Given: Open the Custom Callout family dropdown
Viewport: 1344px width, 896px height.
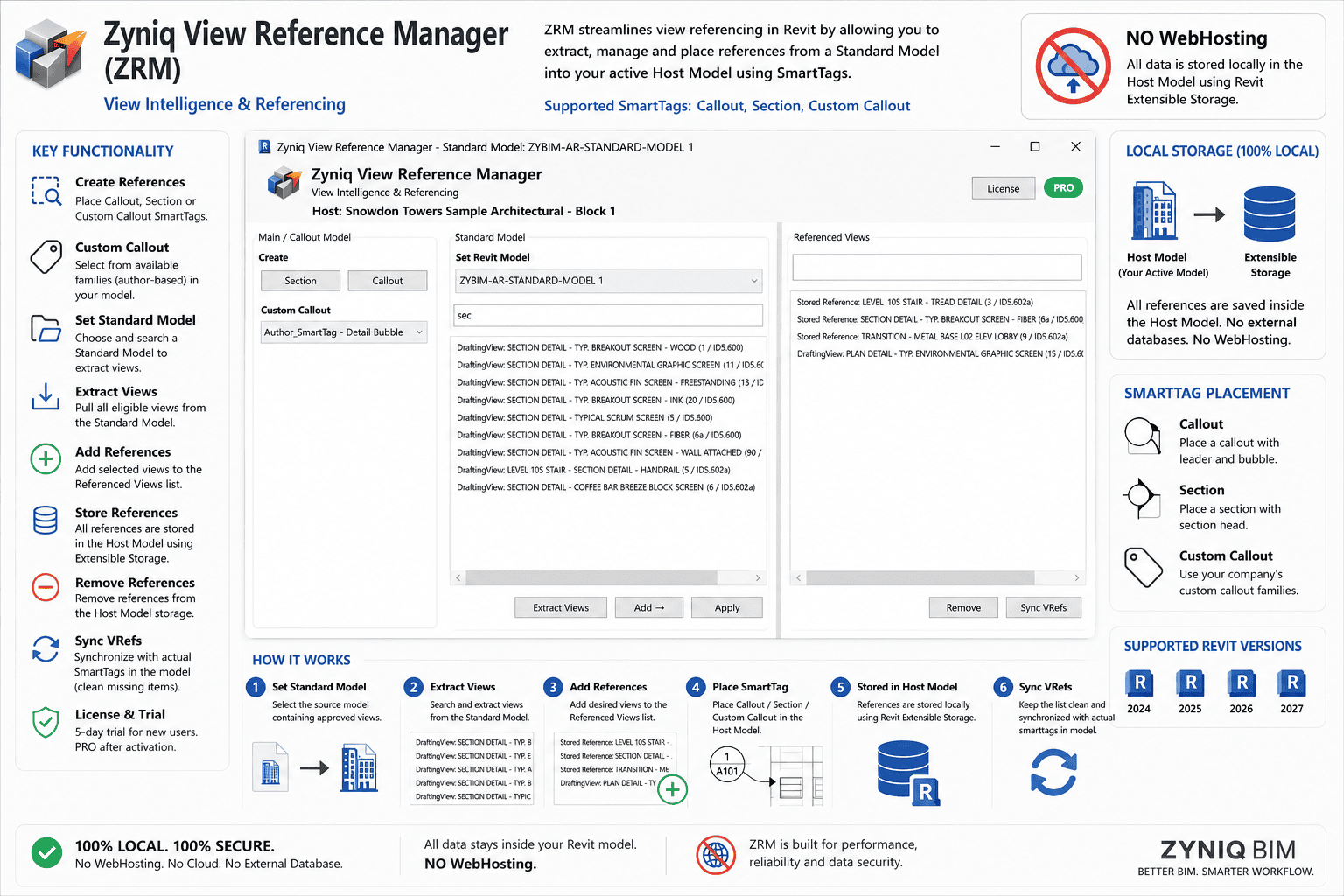Looking at the screenshot, I should coord(344,332).
